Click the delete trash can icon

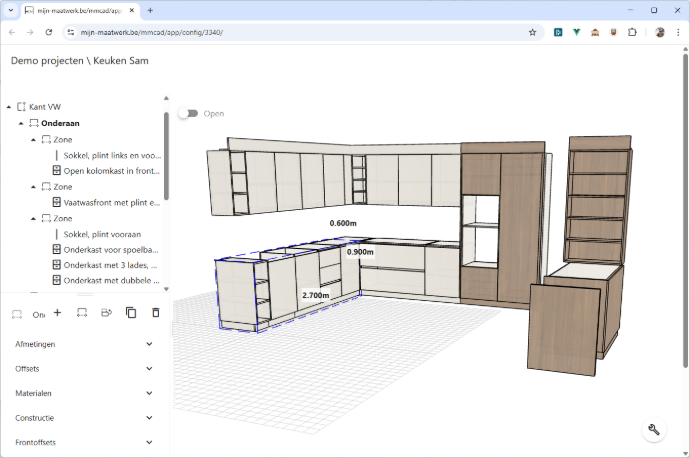pyautogui.click(x=155, y=313)
